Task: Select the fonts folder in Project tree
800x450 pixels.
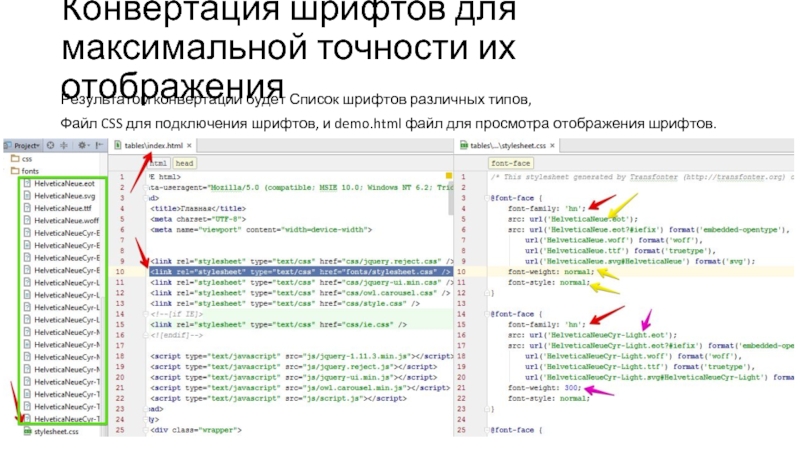Action: click(x=30, y=171)
